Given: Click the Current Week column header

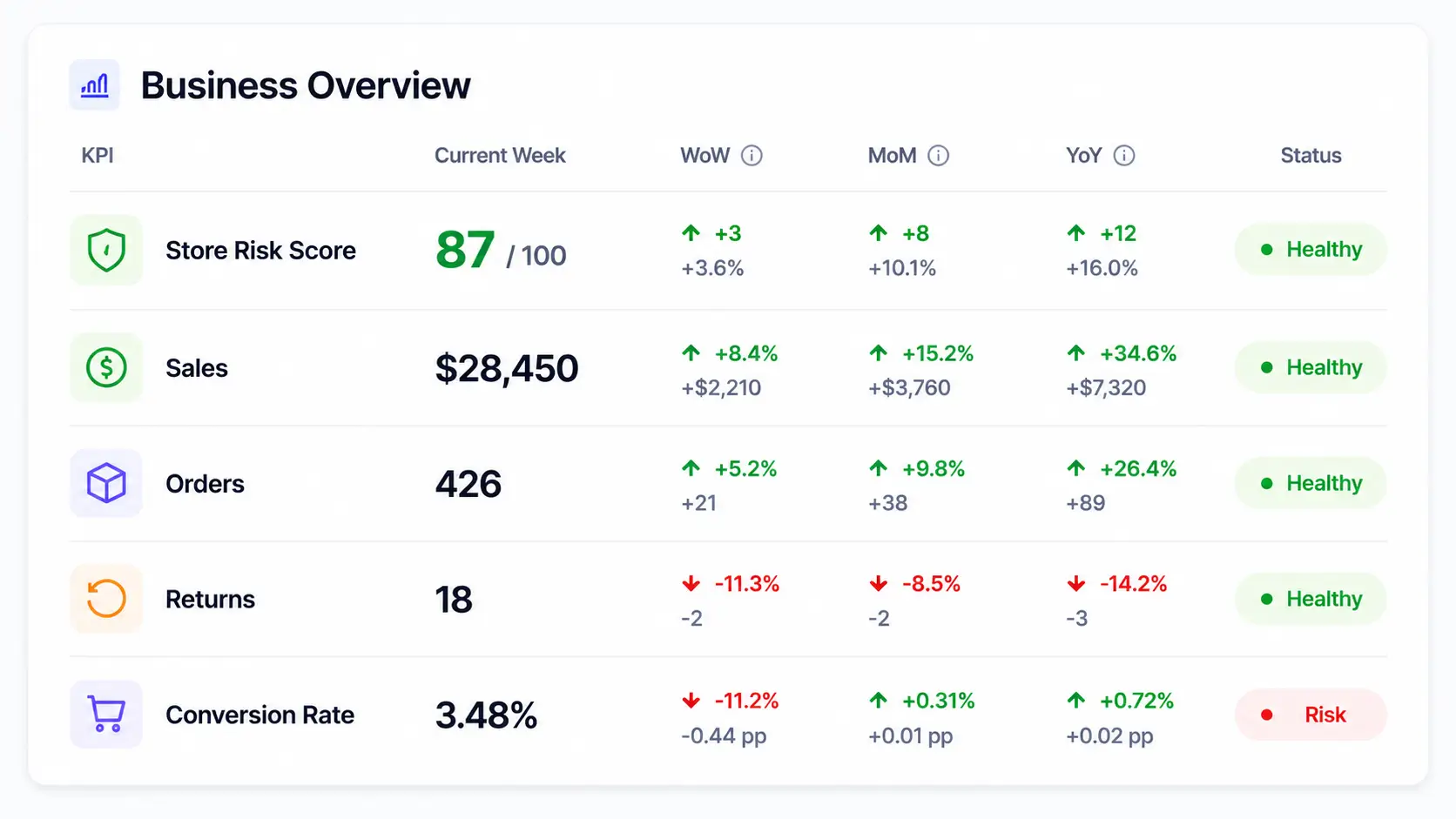Looking at the screenshot, I should [x=500, y=156].
